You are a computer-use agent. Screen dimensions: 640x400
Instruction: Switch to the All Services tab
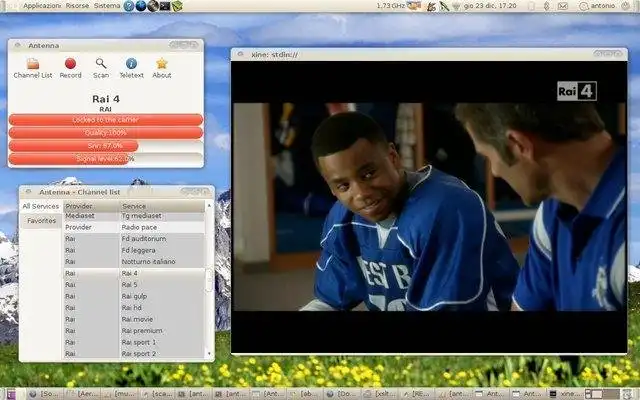click(x=40, y=206)
